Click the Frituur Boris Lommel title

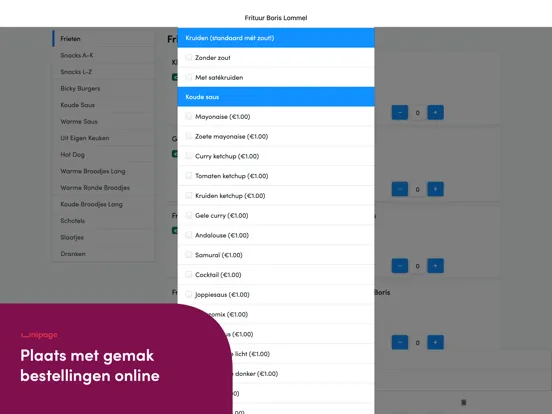276,18
